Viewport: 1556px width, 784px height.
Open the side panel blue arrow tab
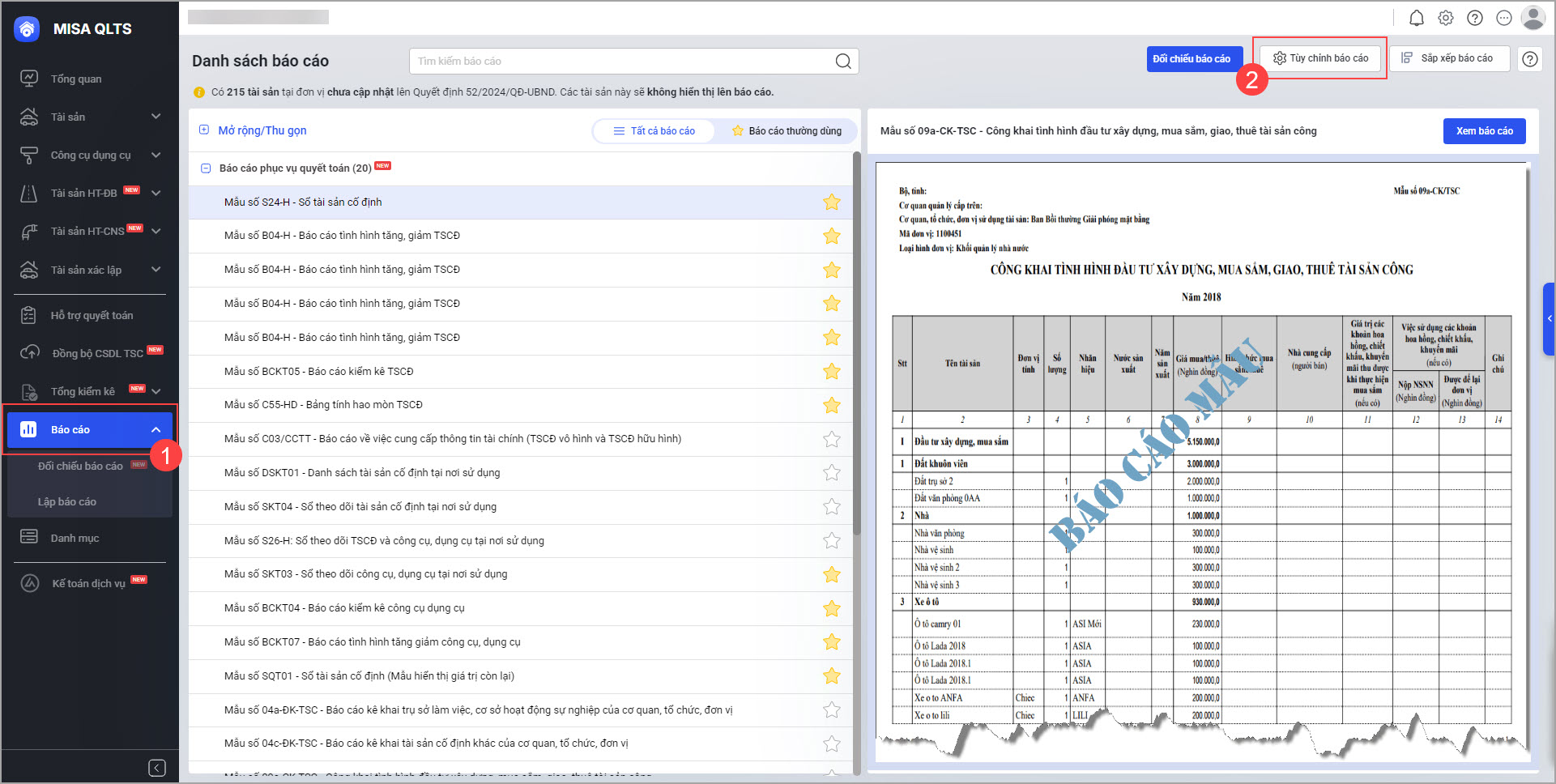(1549, 319)
